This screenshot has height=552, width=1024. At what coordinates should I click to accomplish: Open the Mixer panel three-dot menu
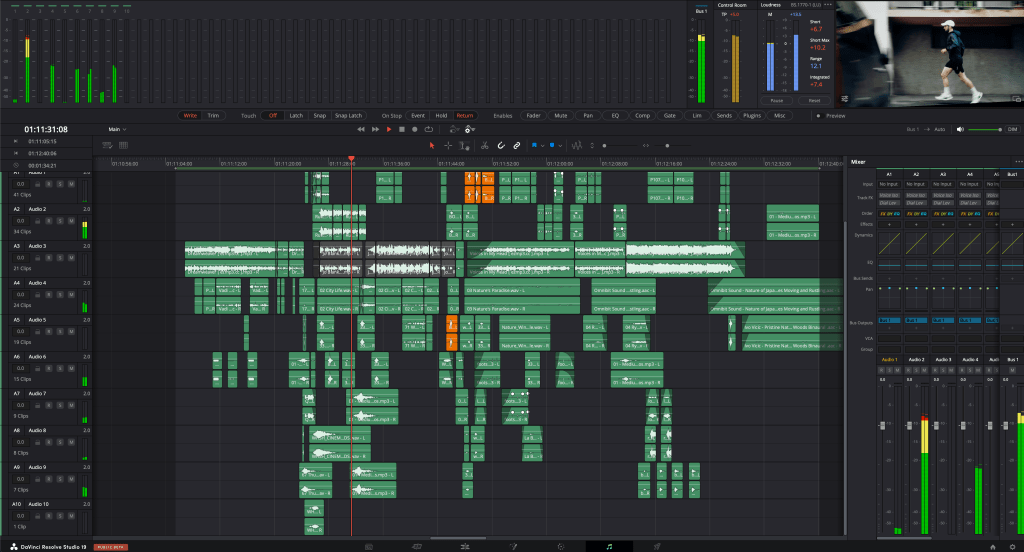click(x=1017, y=161)
